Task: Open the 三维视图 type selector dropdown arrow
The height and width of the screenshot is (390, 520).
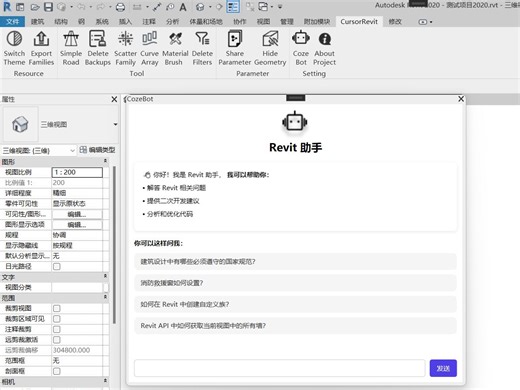Action: pos(115,124)
